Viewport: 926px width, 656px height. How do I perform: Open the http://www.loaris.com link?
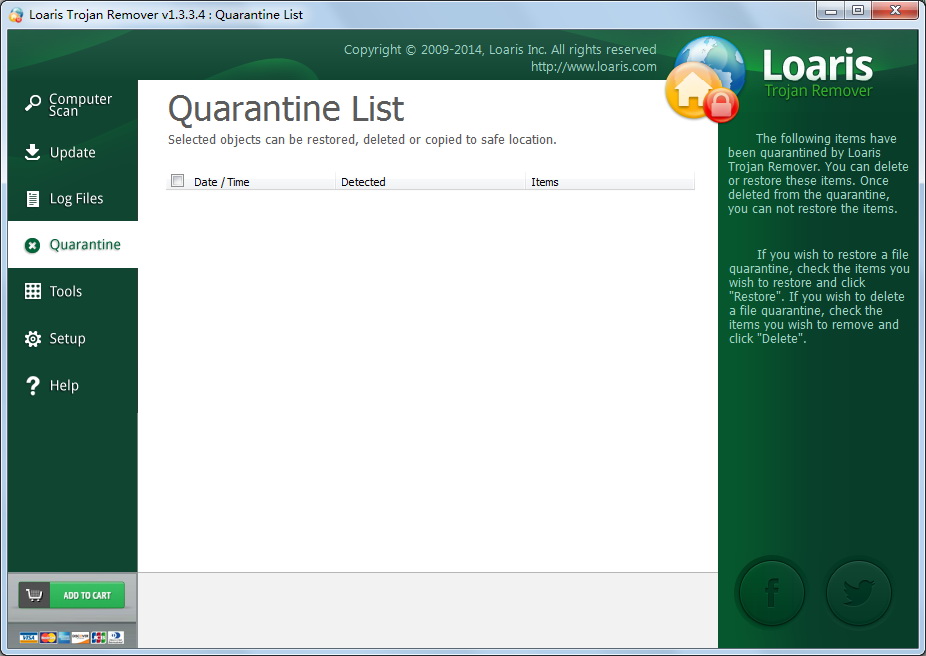click(x=594, y=67)
